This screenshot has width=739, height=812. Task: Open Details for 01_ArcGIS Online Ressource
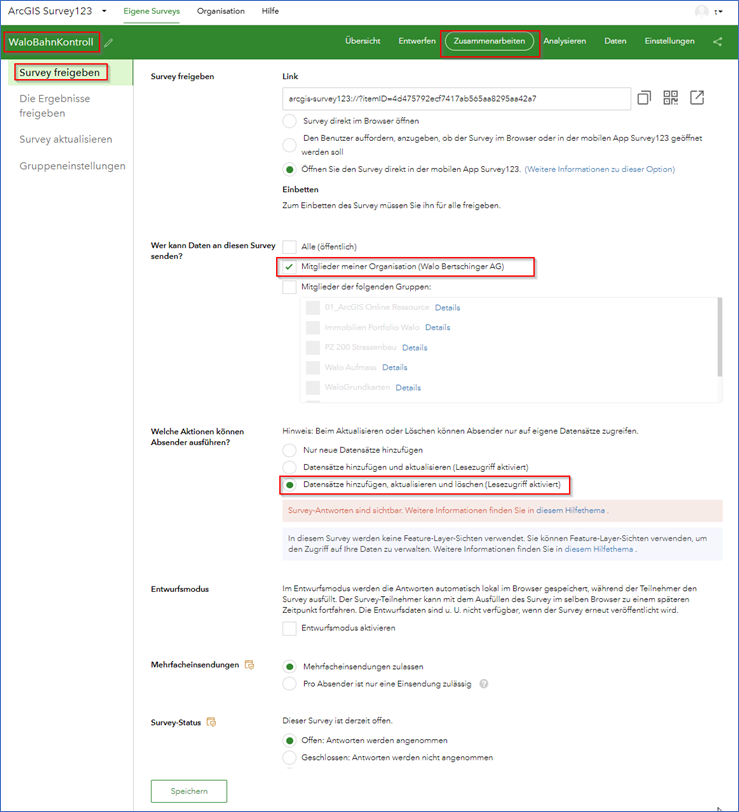tap(447, 308)
